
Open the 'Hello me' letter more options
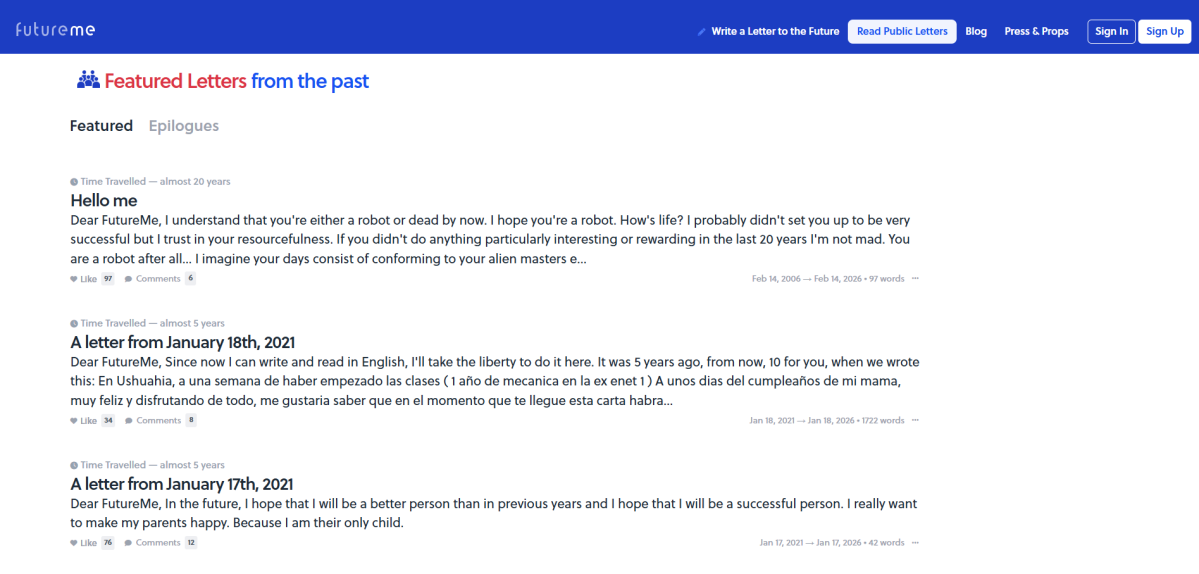click(915, 279)
